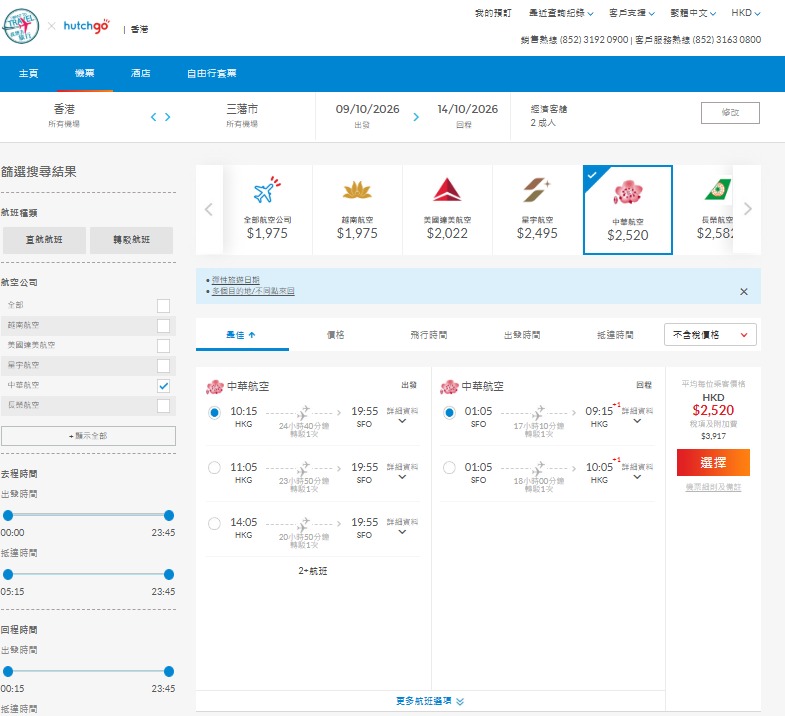Expand details for return arriving 09:15

pyautogui.click(x=637, y=416)
